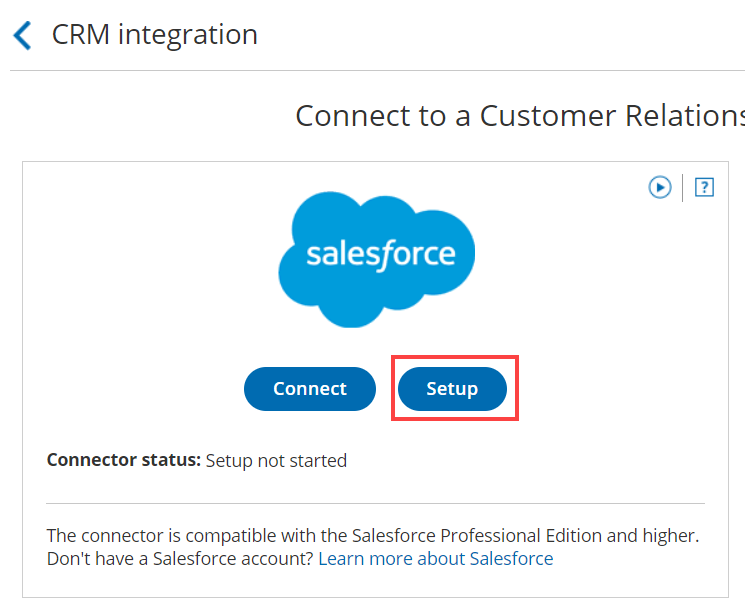Image resolution: width=745 pixels, height=609 pixels.
Task: Click the Don't have a Salesforce account text
Action: click(180, 558)
